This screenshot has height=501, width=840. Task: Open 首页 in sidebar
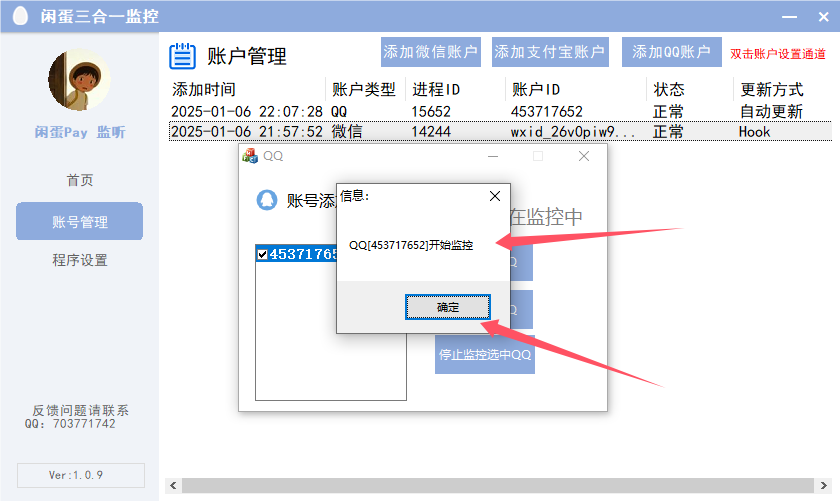pyautogui.click(x=79, y=180)
